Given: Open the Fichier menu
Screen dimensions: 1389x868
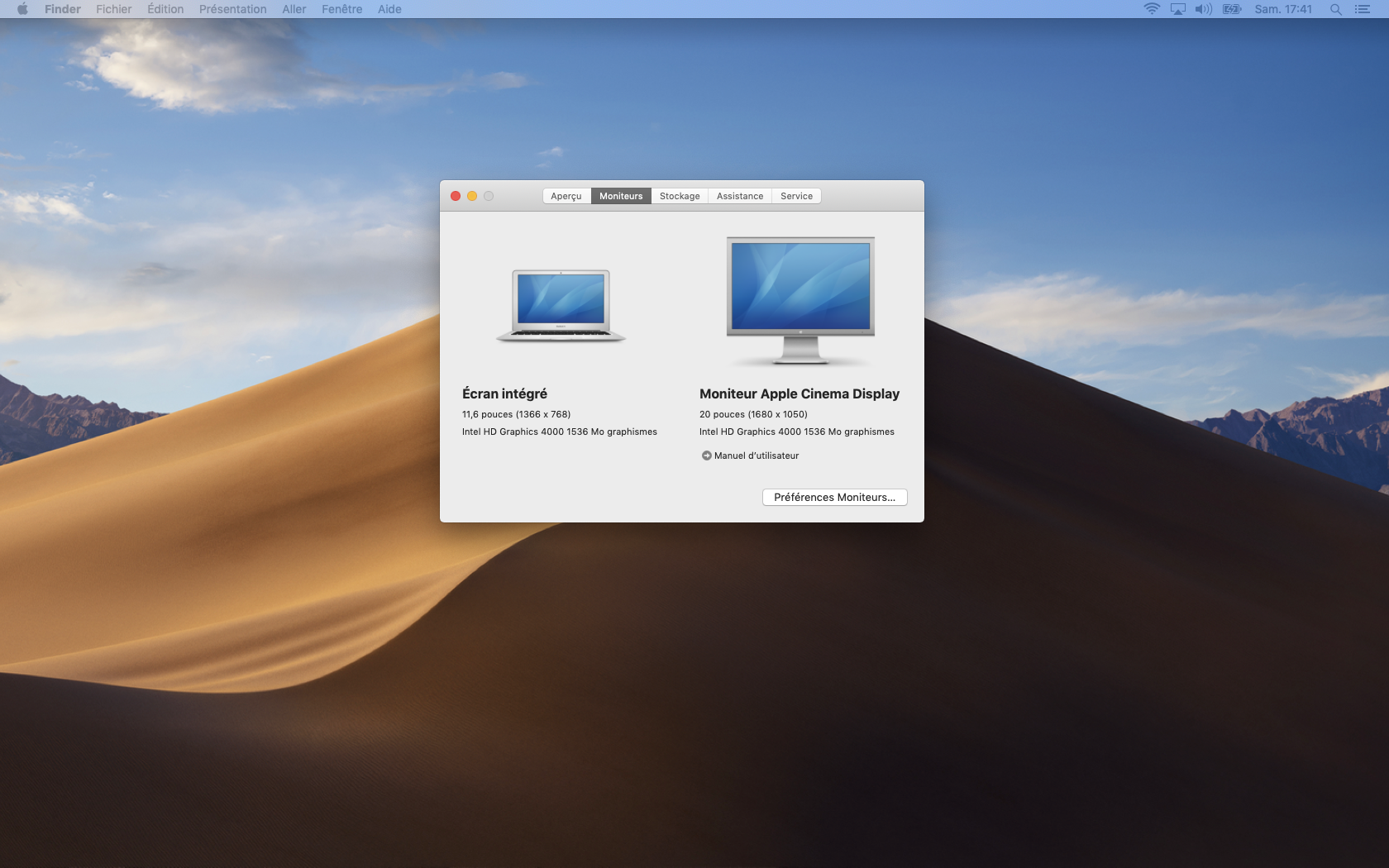Looking at the screenshot, I should 114,9.
